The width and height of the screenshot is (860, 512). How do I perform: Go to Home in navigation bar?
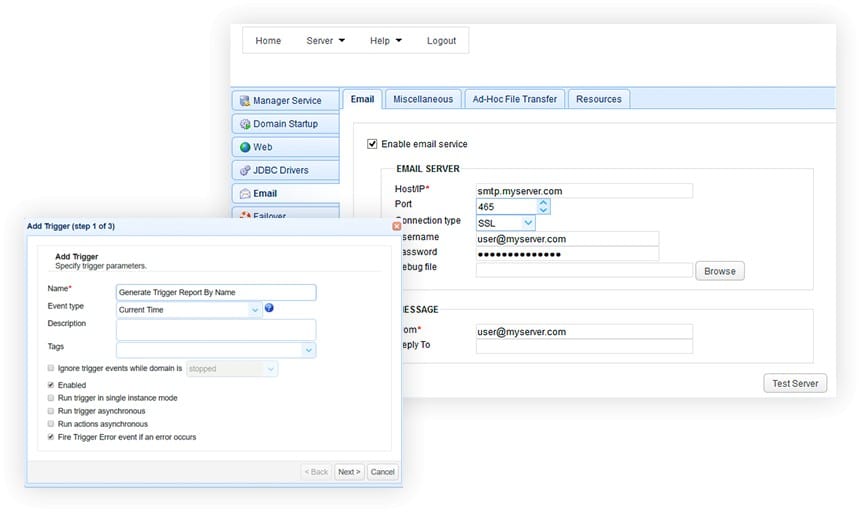point(268,41)
